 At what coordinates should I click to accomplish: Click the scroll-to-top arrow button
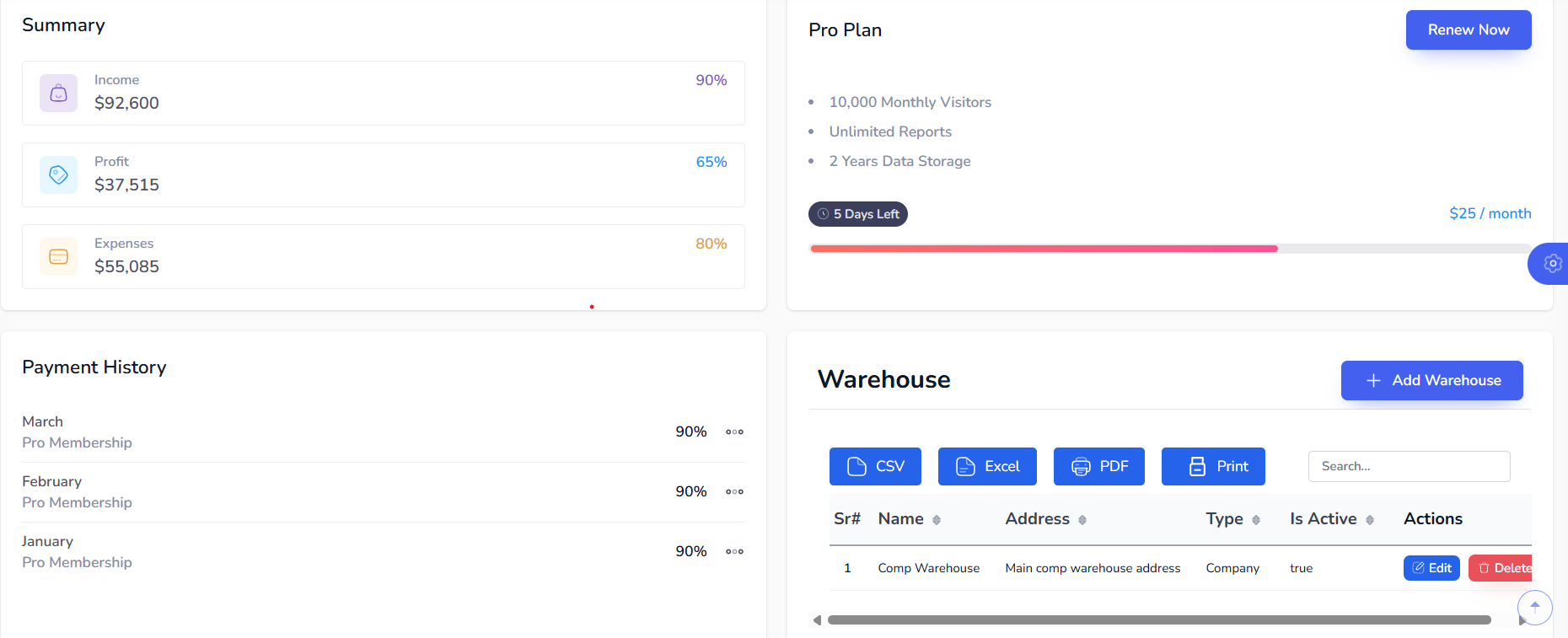click(x=1534, y=607)
